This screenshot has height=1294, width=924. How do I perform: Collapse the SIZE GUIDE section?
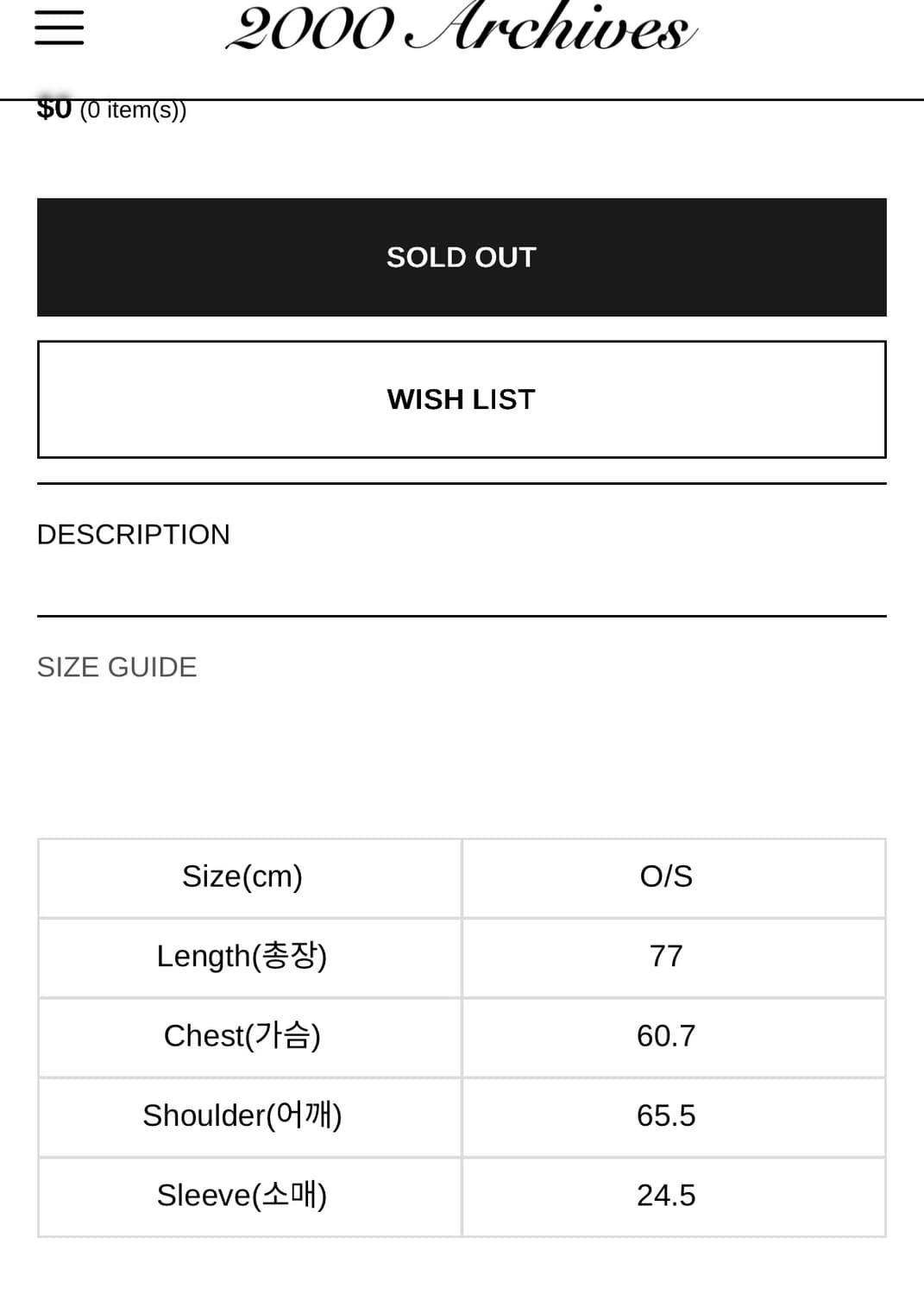[117, 667]
